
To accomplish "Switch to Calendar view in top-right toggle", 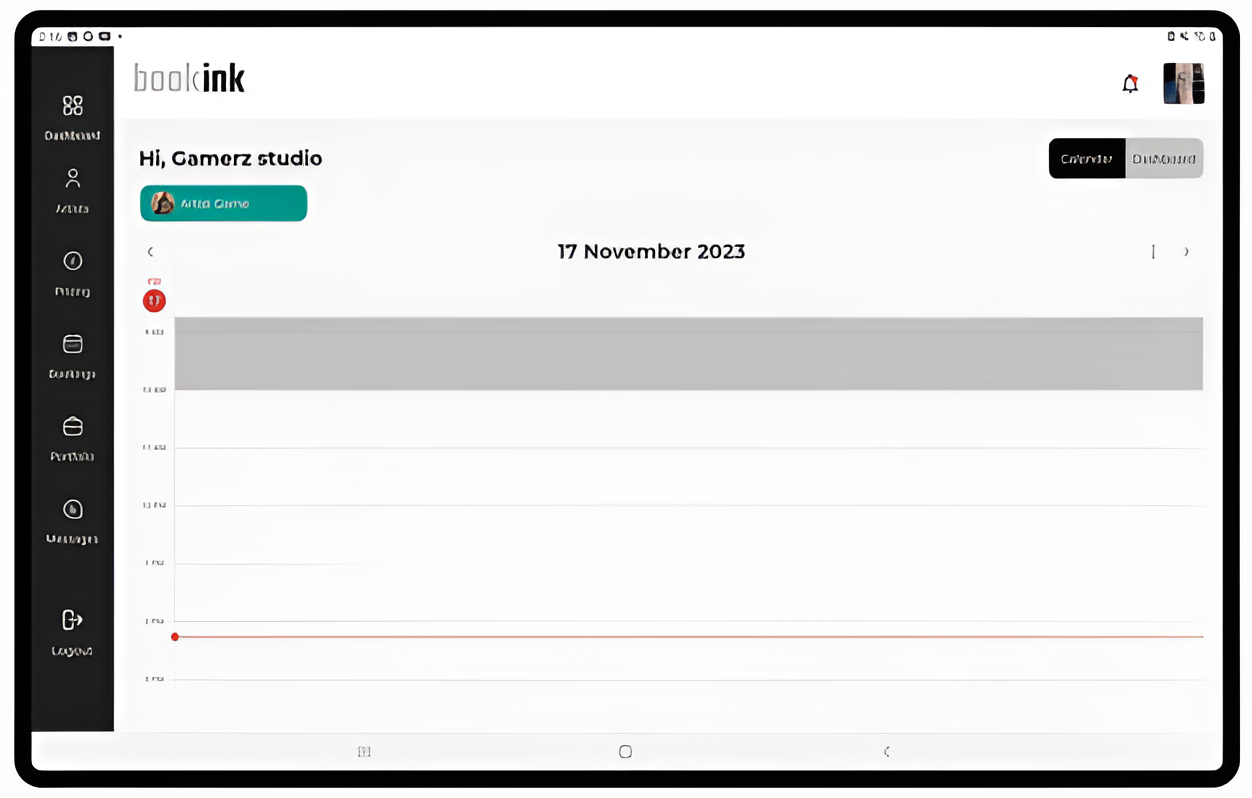I will pos(1087,159).
